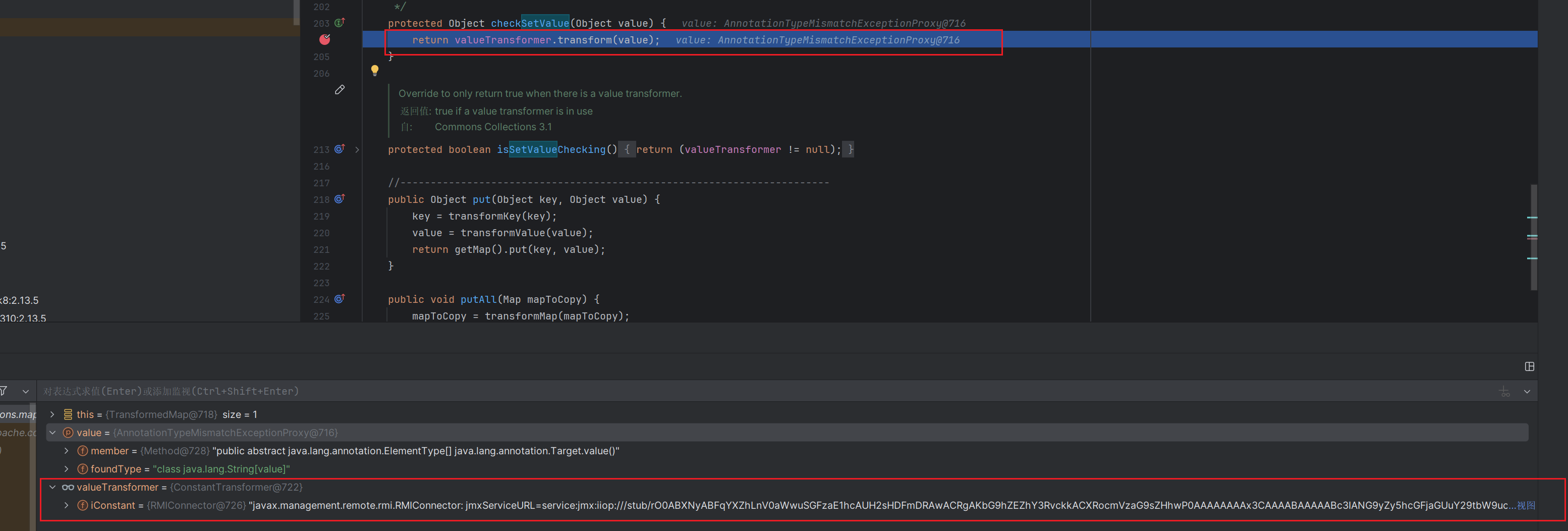1568x531 pixels.
Task: Click the field icon next to 'member'
Action: 83,451
